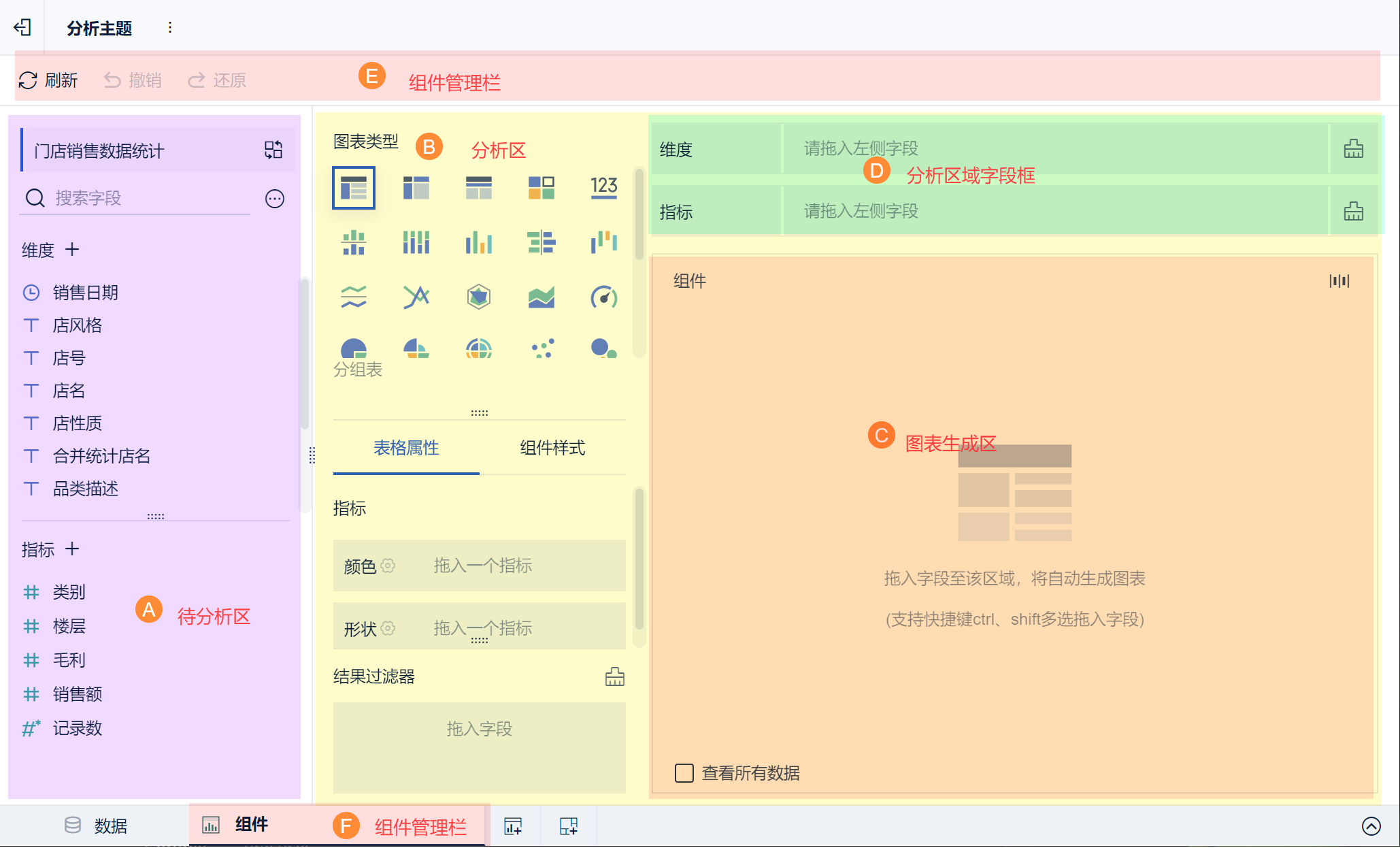Open the result filter icon next to 结果过滤器
1400x848 pixels.
click(x=614, y=676)
